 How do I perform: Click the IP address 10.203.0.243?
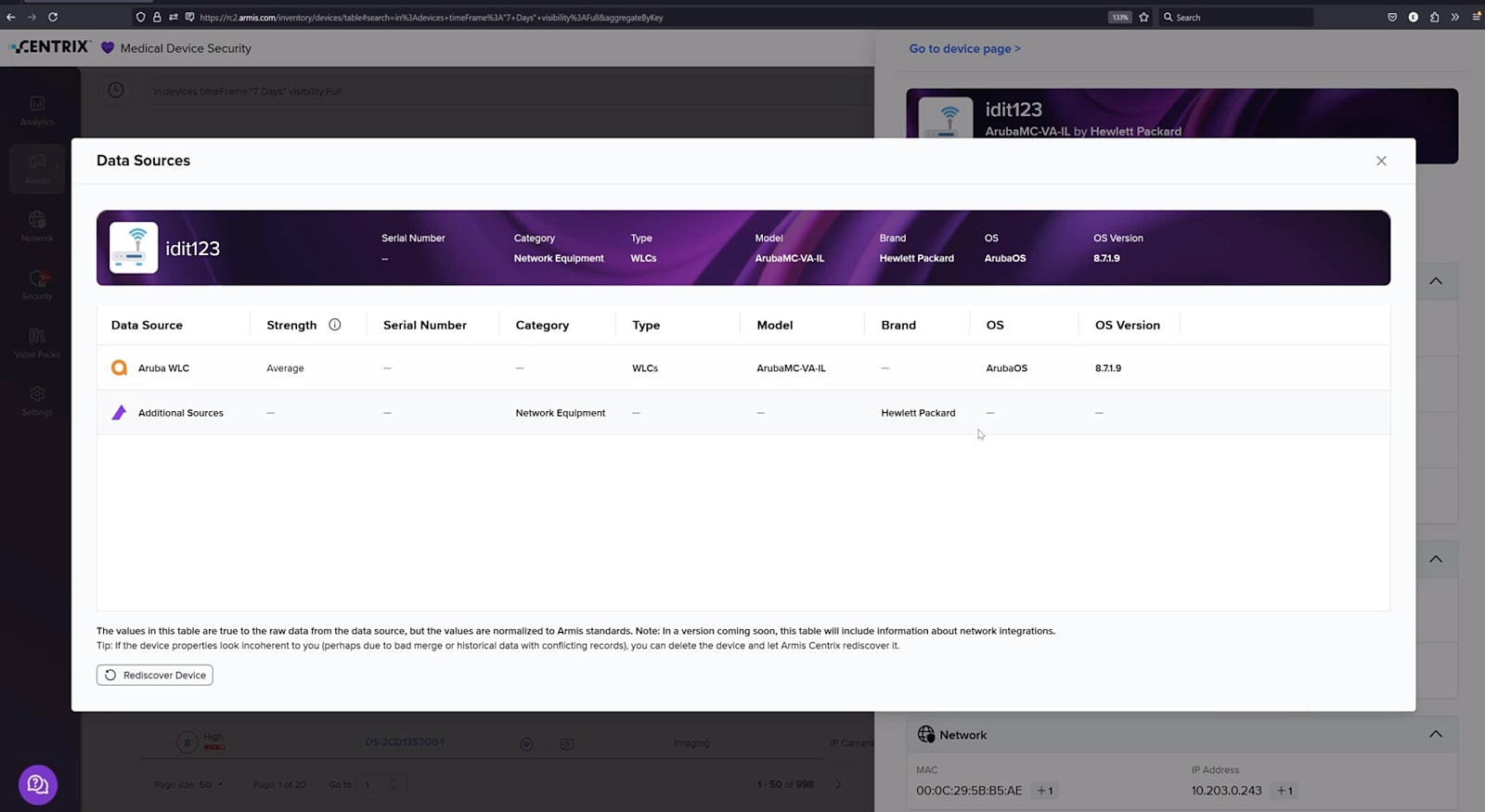[x=1227, y=791]
